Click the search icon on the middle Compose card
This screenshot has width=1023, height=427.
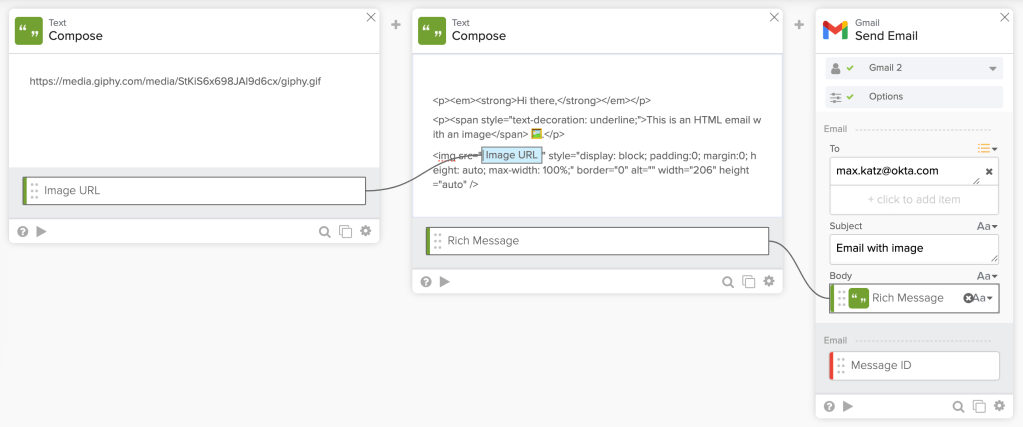point(729,282)
